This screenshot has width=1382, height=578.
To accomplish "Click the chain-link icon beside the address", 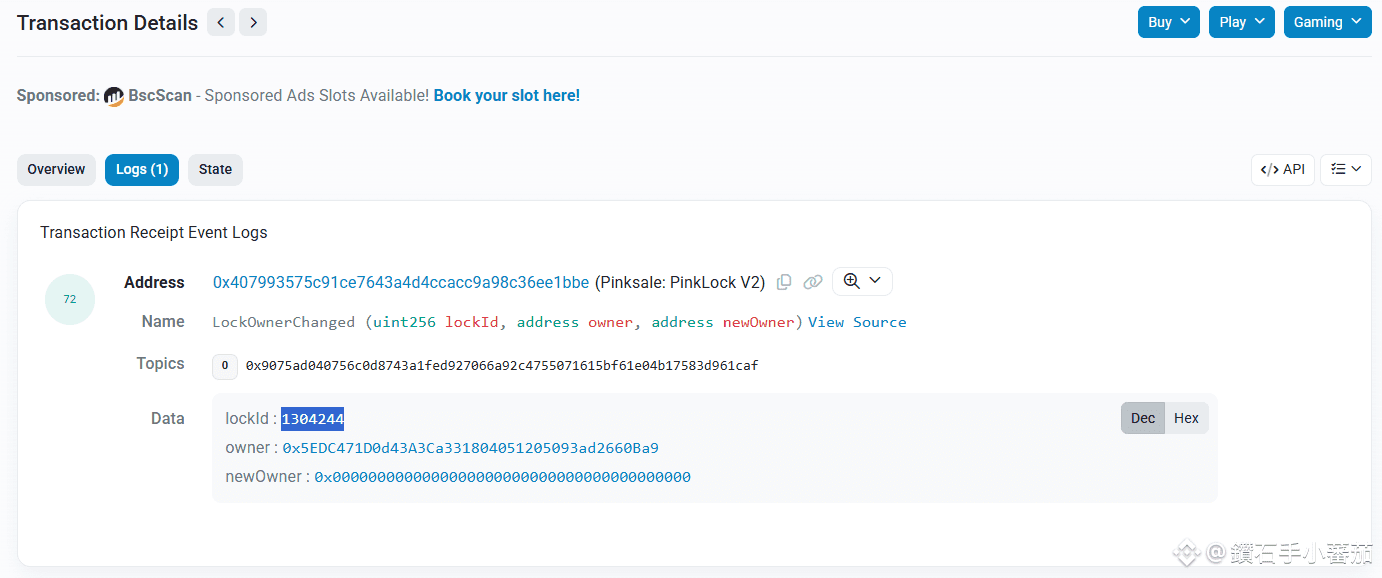I will (813, 282).
